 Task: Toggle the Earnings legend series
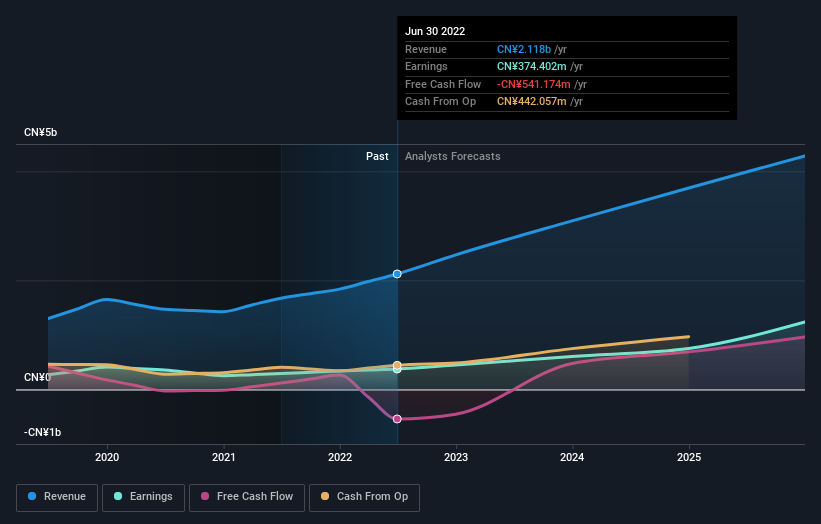[x=143, y=497]
